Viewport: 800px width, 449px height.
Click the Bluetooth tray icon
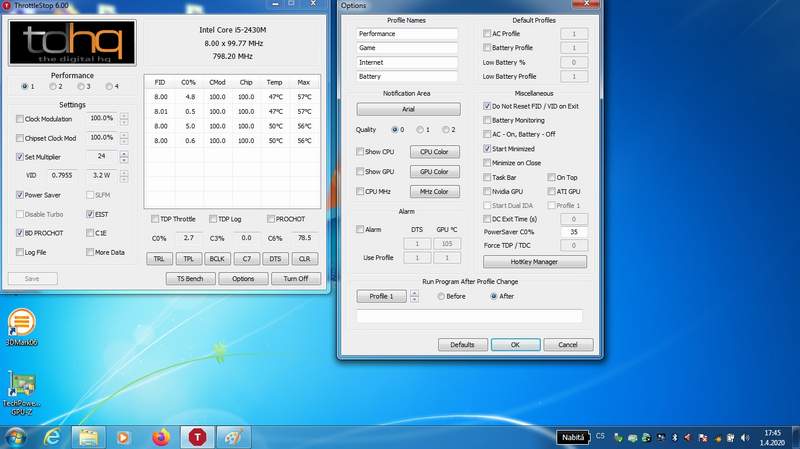pyautogui.click(x=672, y=437)
